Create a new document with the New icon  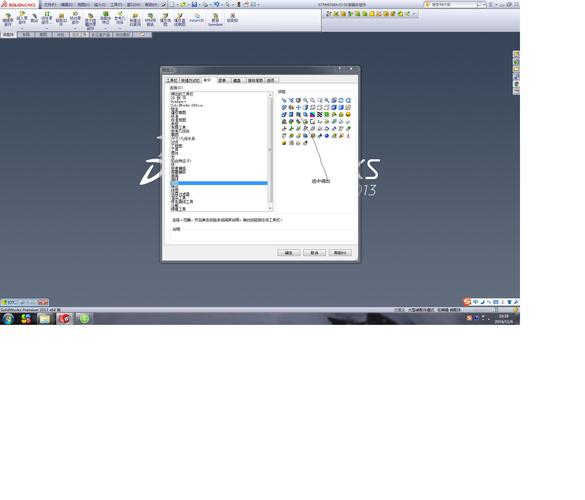pyautogui.click(x=172, y=4)
